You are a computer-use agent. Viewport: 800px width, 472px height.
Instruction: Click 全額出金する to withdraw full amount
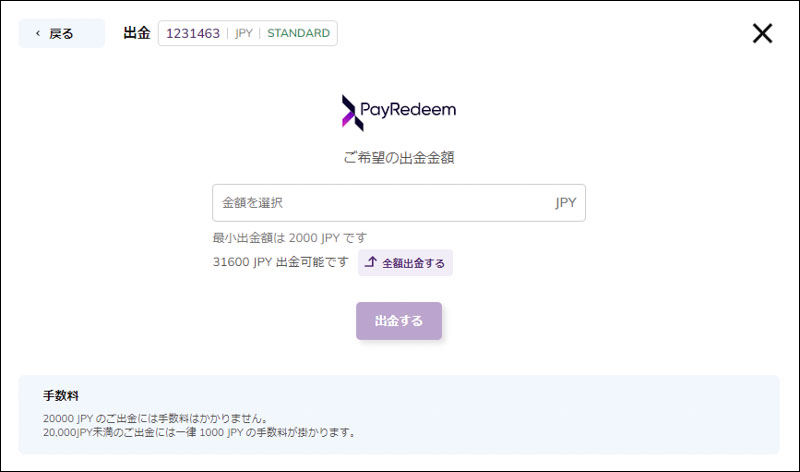[x=413, y=263]
